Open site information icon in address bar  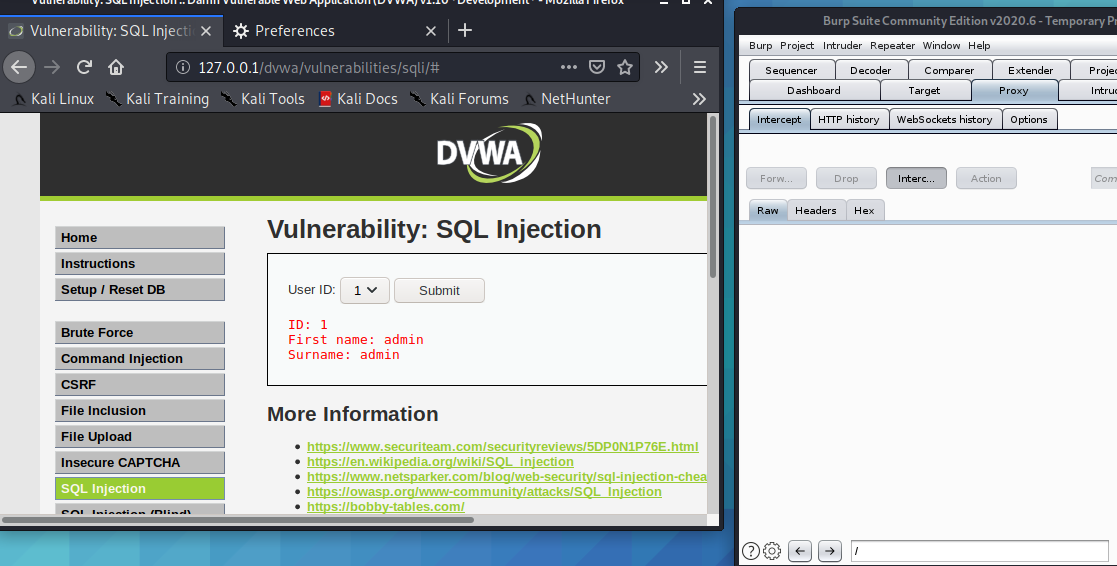tap(182, 68)
